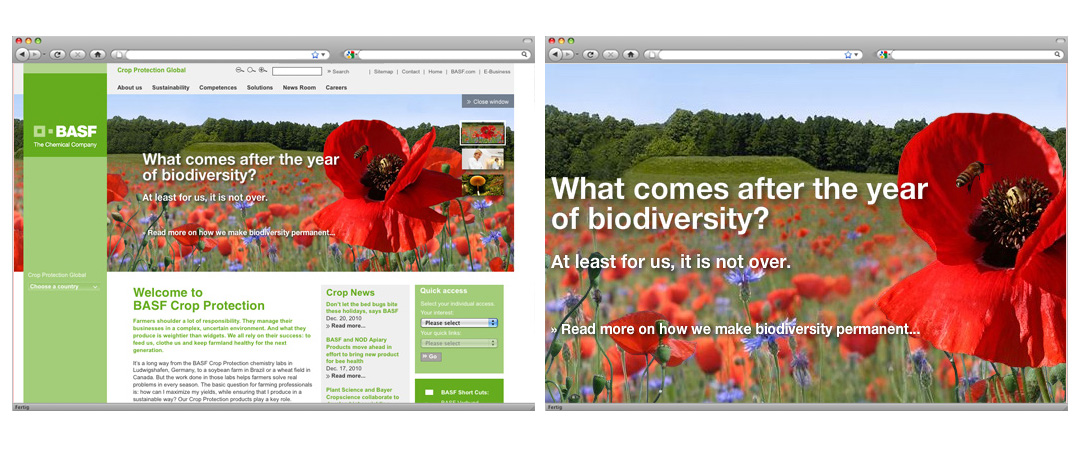Screen dimensions: 1080x468
Task: Open the Sitemap link
Action: [384, 71]
